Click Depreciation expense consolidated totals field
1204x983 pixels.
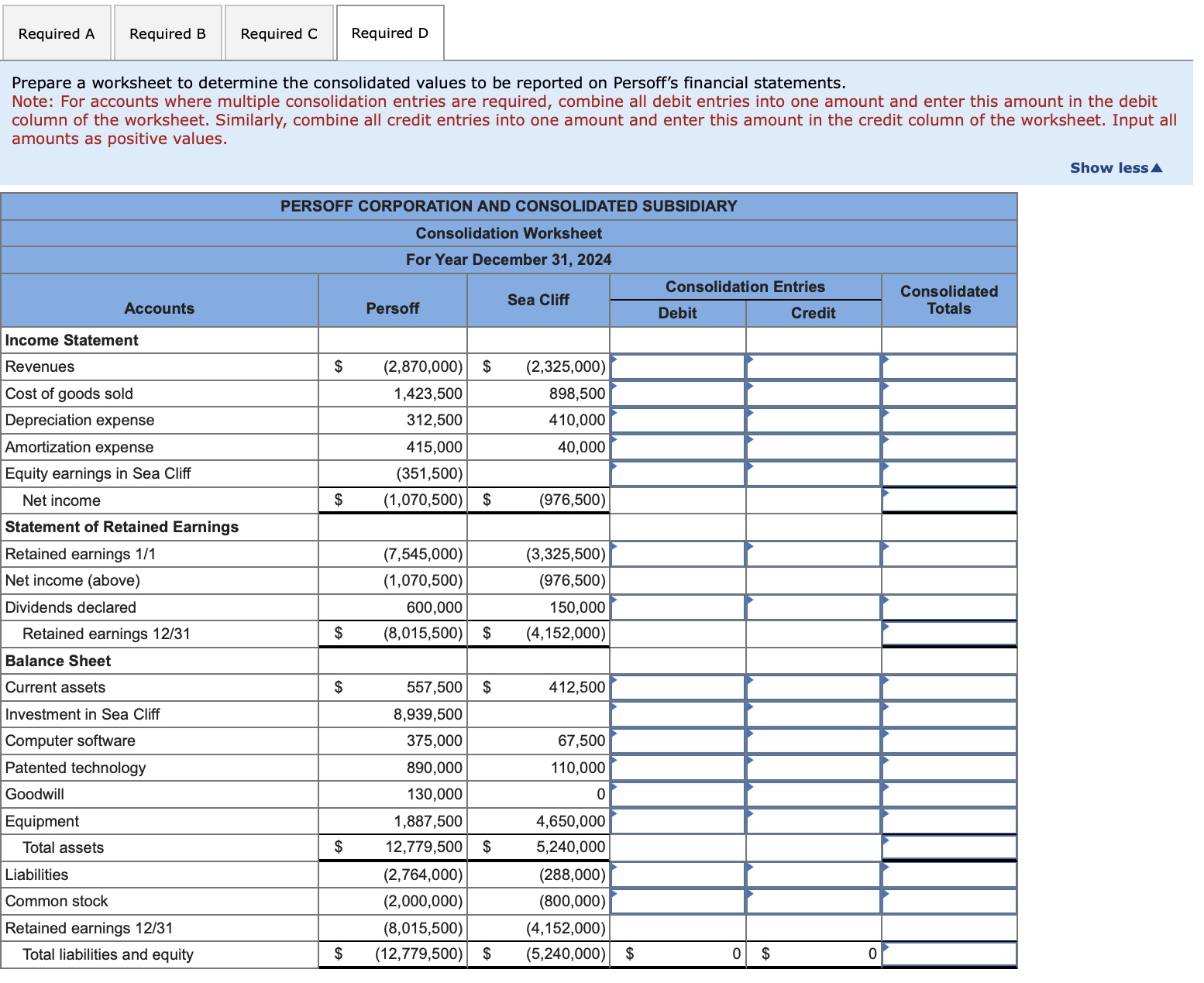pos(949,421)
